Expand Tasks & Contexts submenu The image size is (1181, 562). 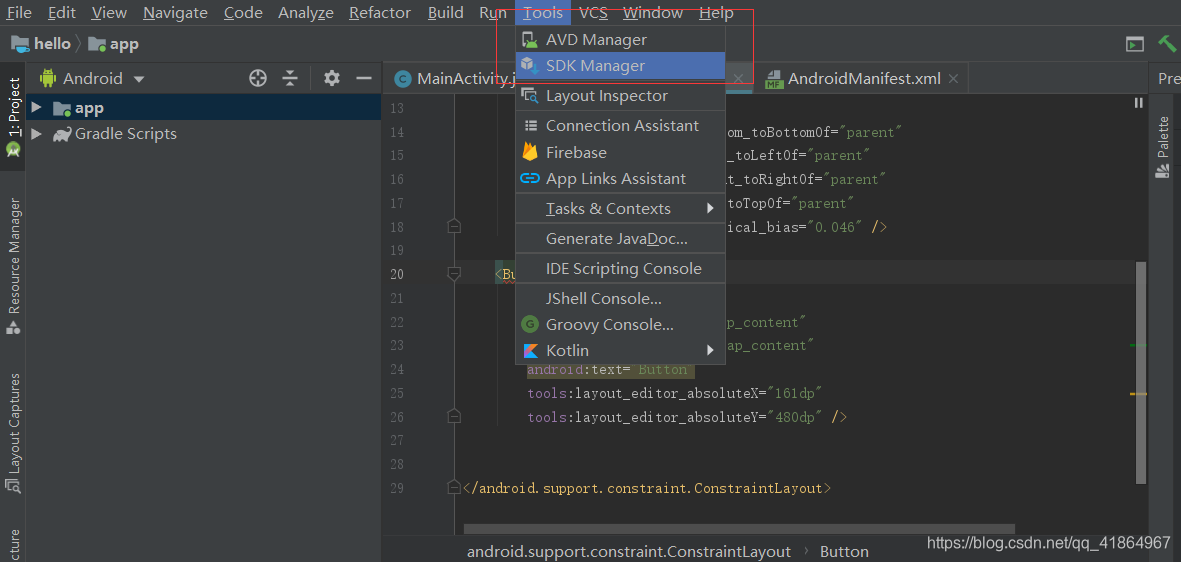click(620, 209)
